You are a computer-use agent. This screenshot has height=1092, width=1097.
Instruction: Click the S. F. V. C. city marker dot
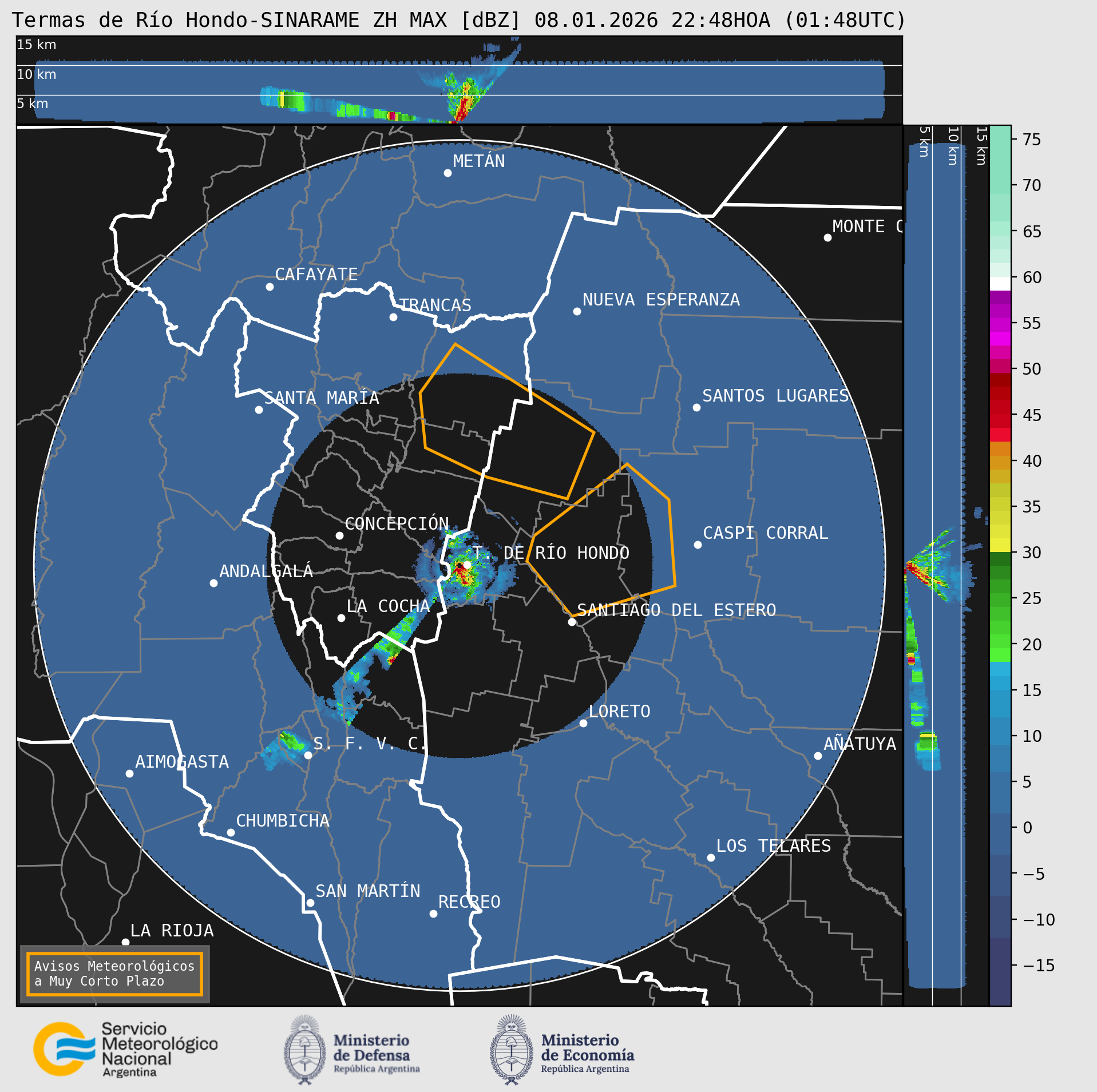coord(308,755)
